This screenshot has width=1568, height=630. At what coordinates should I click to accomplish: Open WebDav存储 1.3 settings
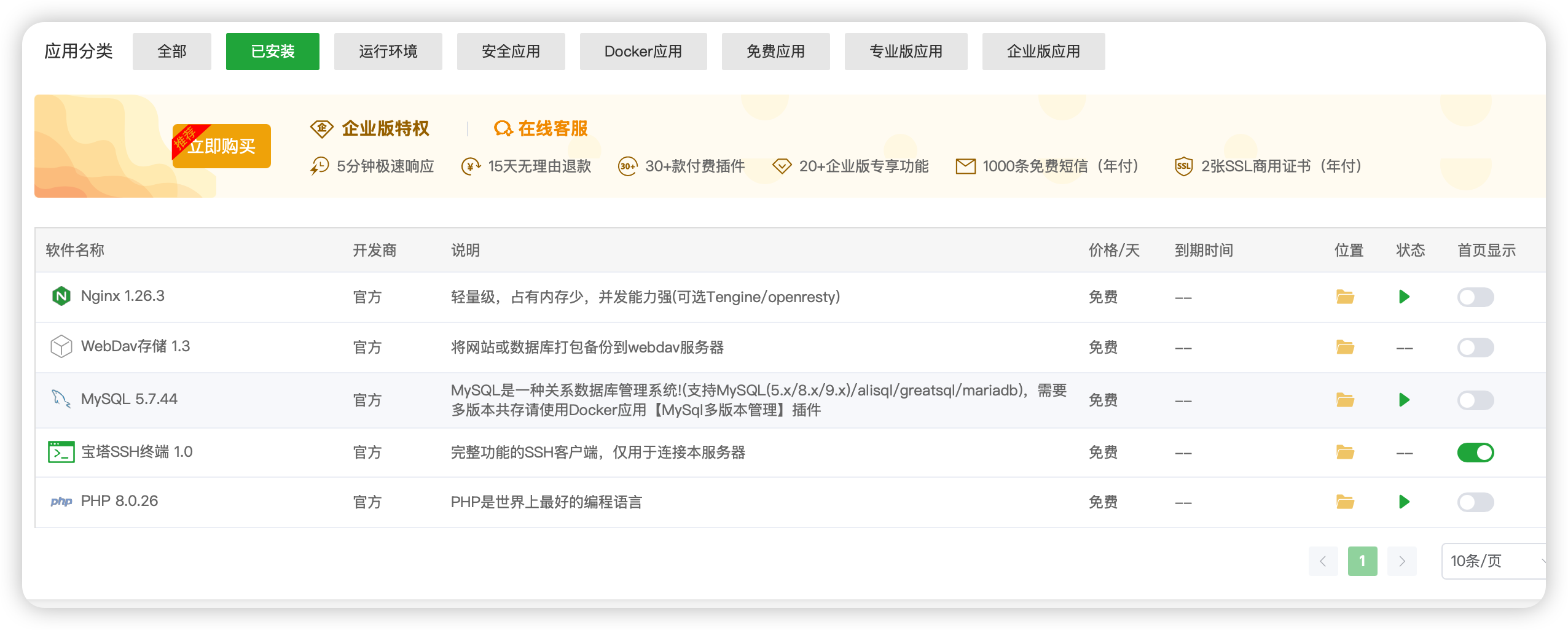136,346
